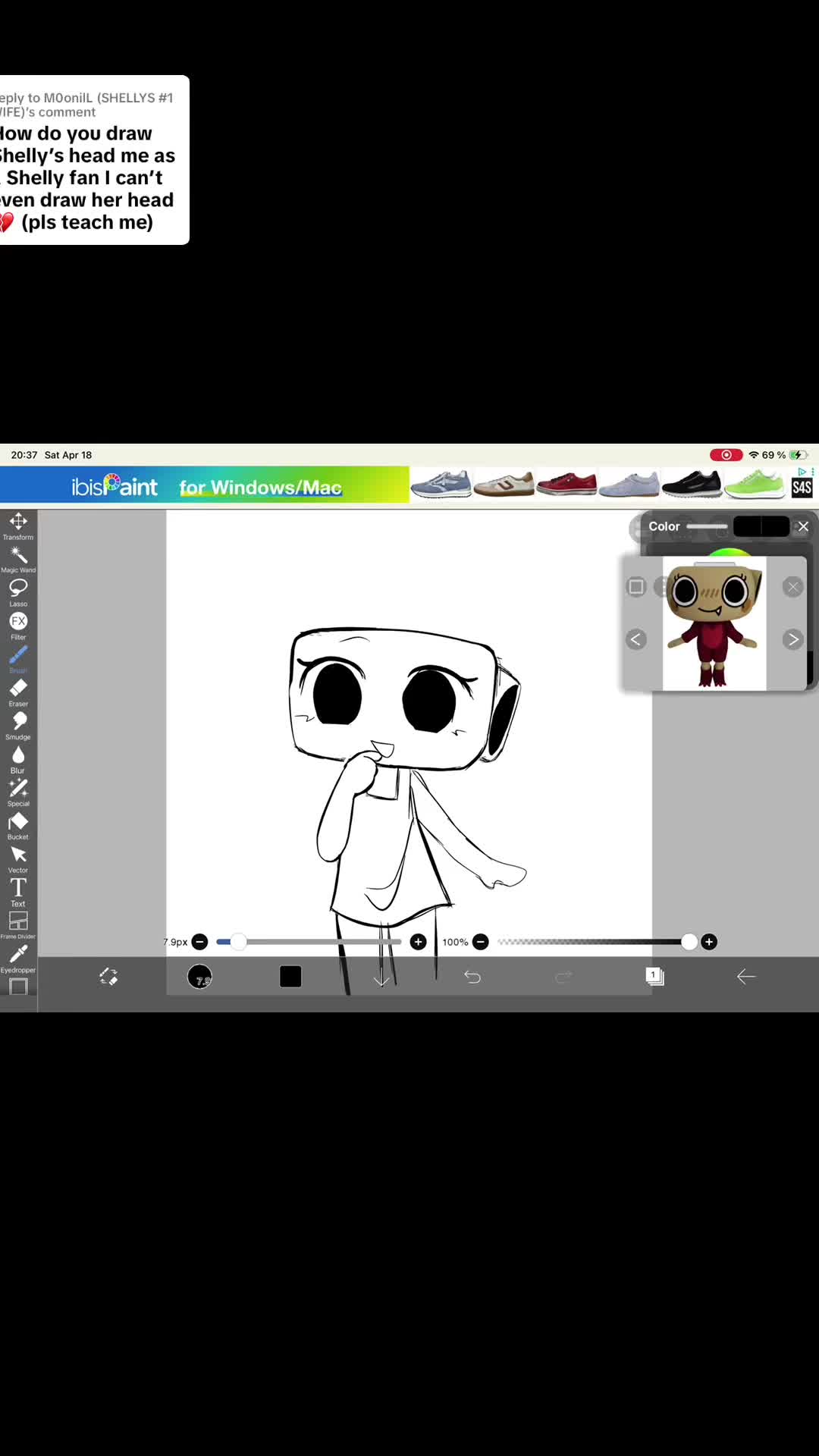Screen dimensions: 819x1456
Task: Open the black color swatch in bottom bar
Action: (x=290, y=977)
